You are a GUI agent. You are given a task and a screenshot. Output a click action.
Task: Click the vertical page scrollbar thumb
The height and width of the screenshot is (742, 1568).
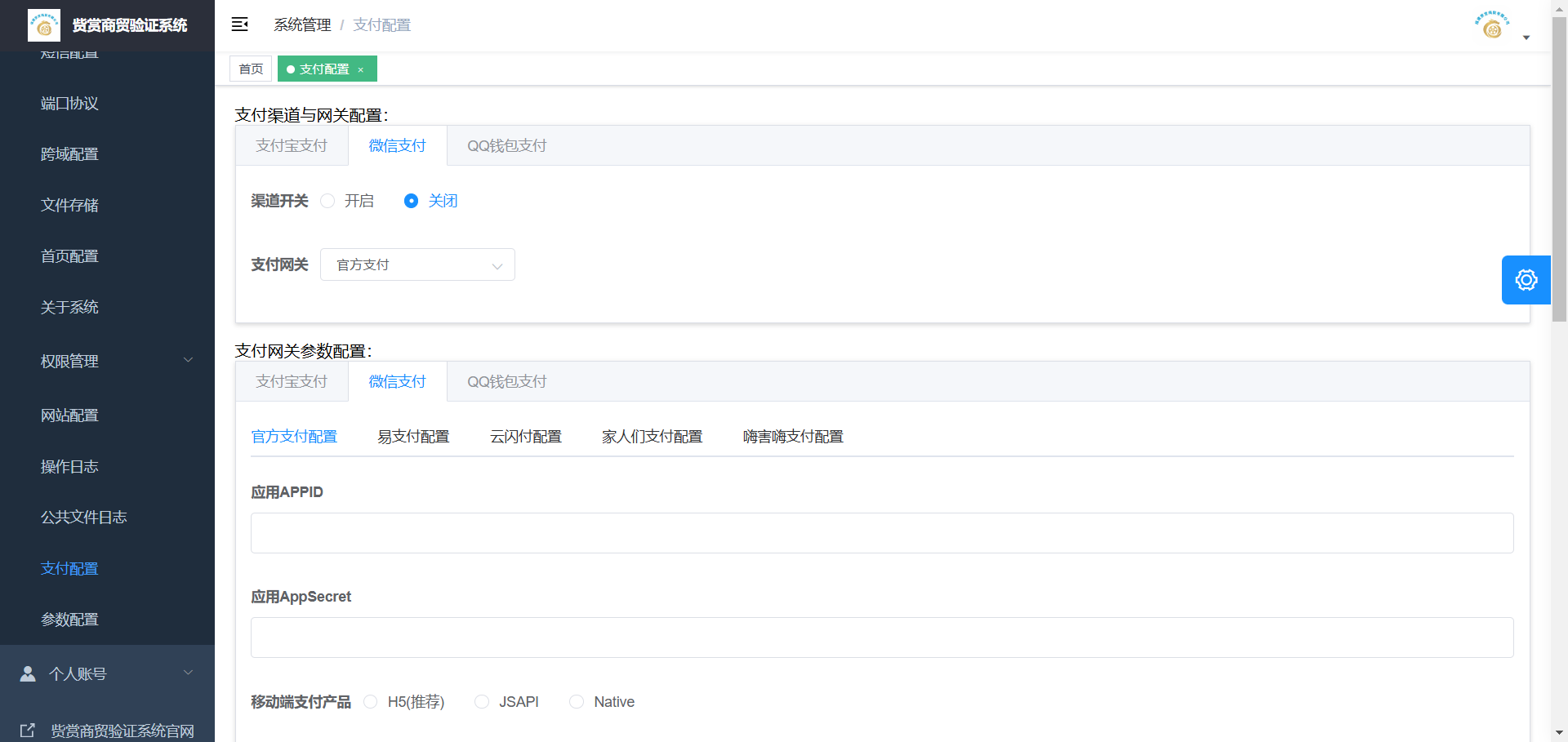[1559, 169]
